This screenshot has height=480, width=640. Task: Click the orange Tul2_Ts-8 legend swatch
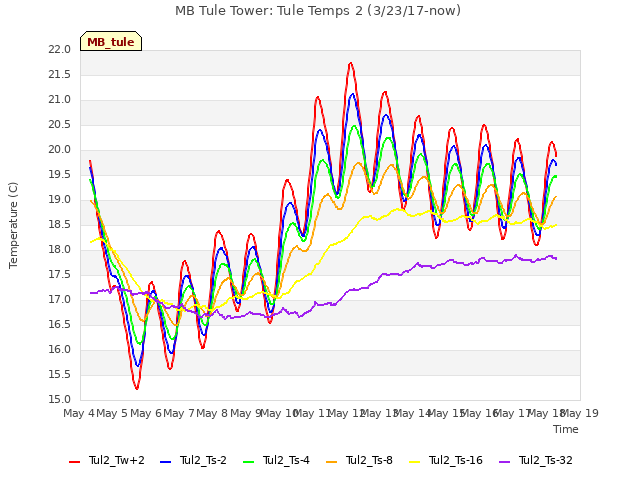click(x=332, y=462)
